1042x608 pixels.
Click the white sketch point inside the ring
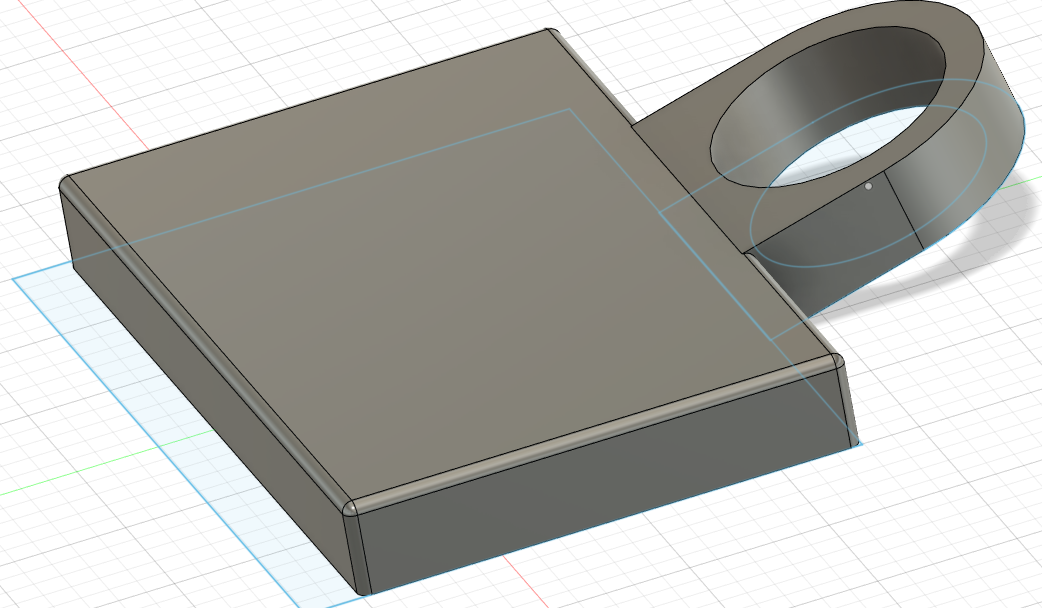[868, 187]
